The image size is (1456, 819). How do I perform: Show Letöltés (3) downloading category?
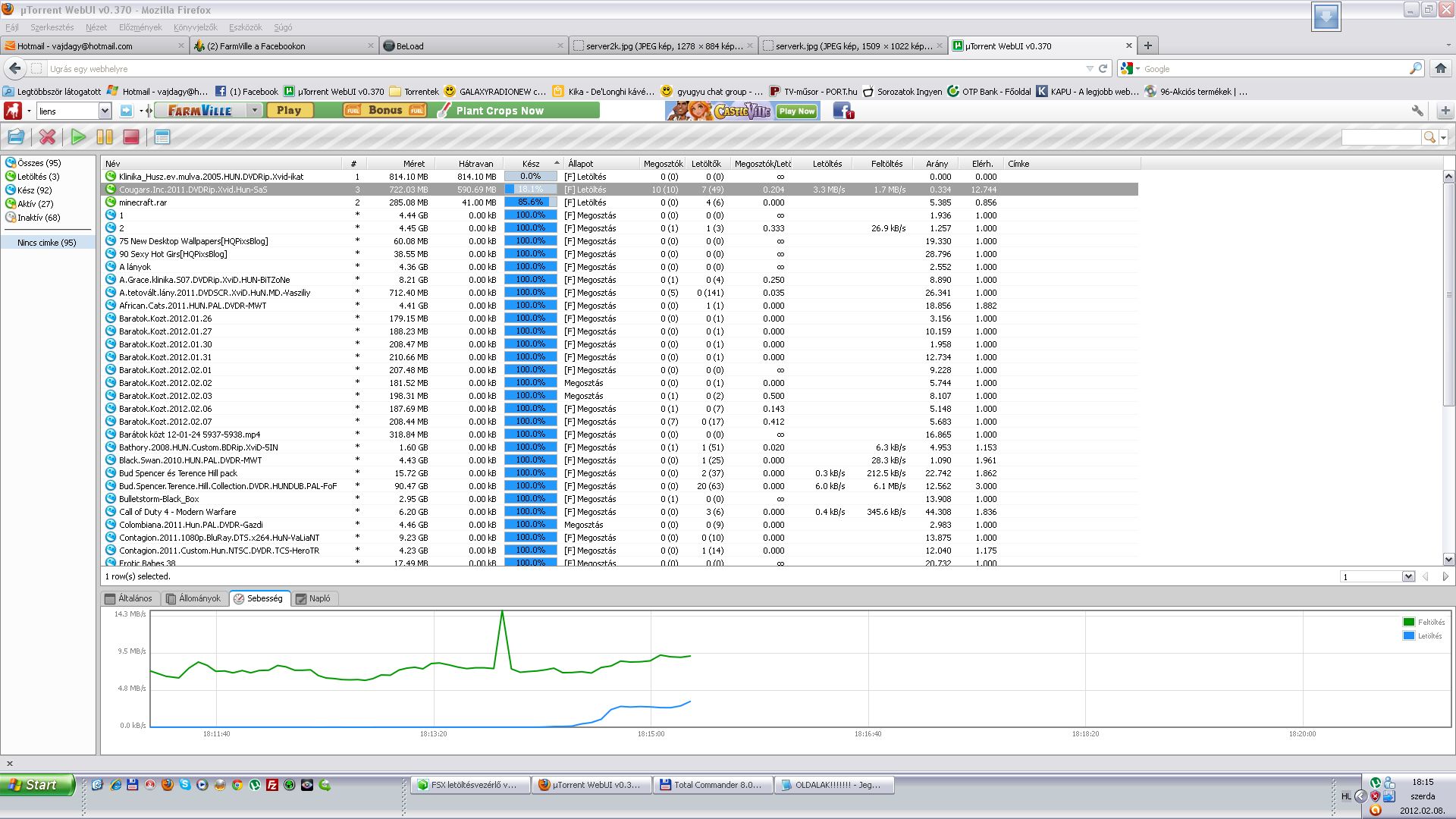[x=38, y=177]
